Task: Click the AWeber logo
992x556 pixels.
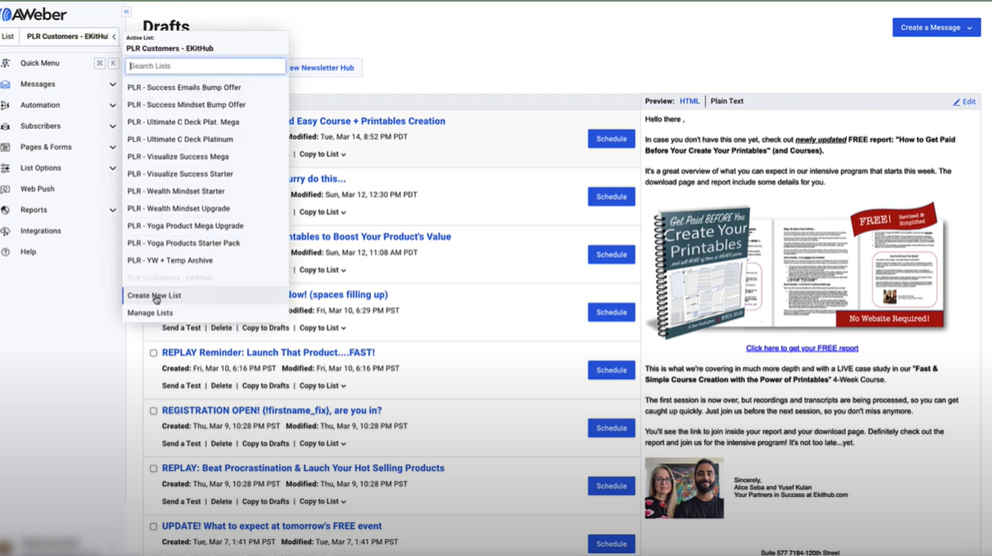Action: pos(34,14)
